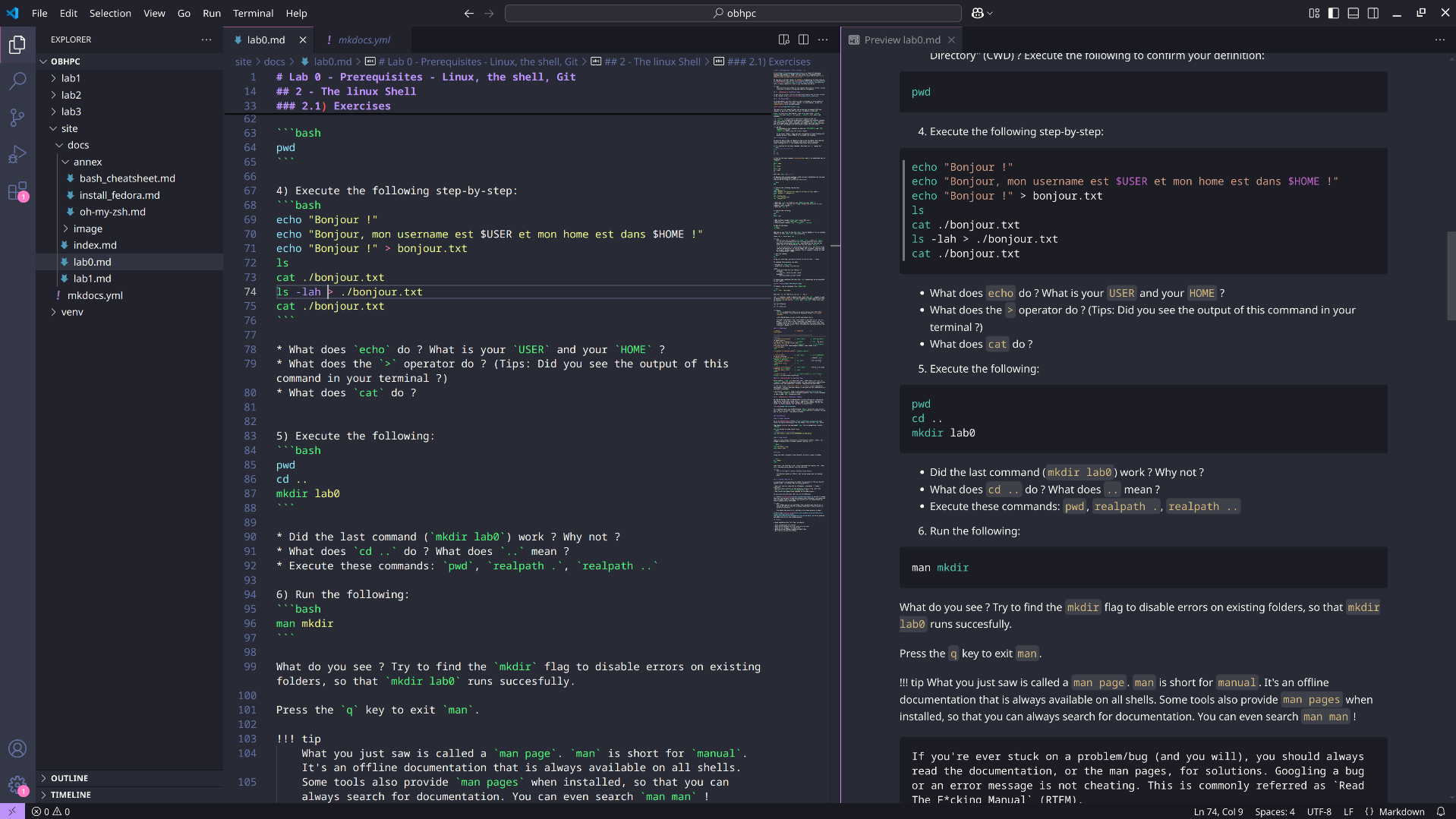Change end of line via LF
This screenshot has height=819, width=1456.
click(x=1348, y=811)
